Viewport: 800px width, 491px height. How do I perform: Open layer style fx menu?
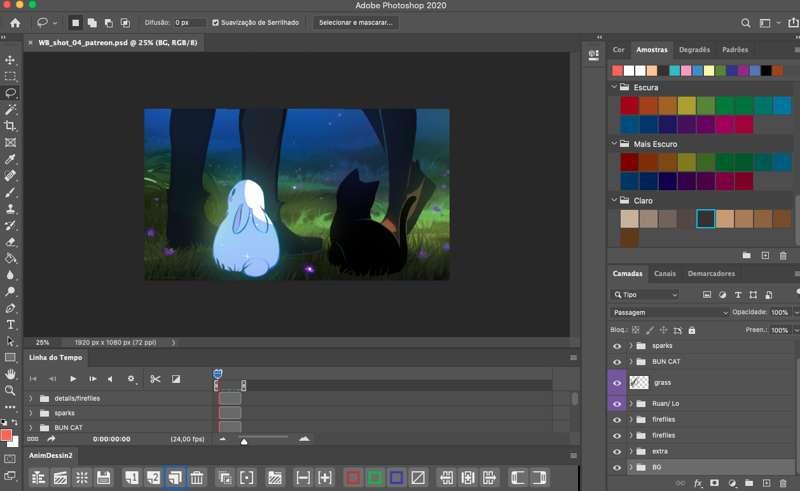[698, 483]
